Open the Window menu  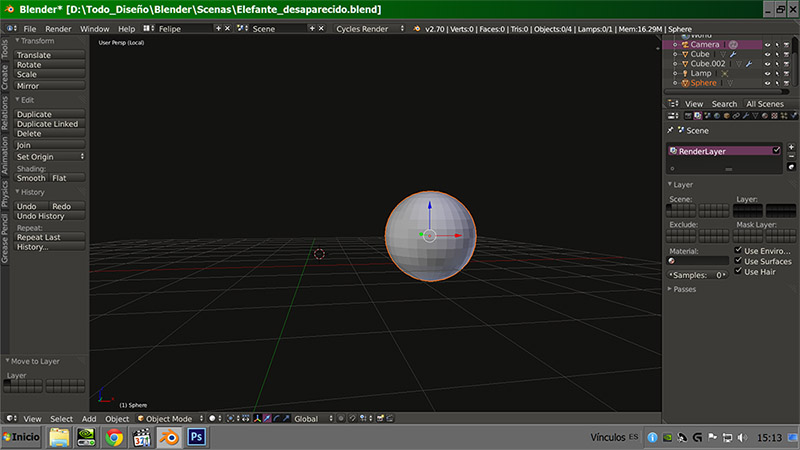(x=94, y=29)
